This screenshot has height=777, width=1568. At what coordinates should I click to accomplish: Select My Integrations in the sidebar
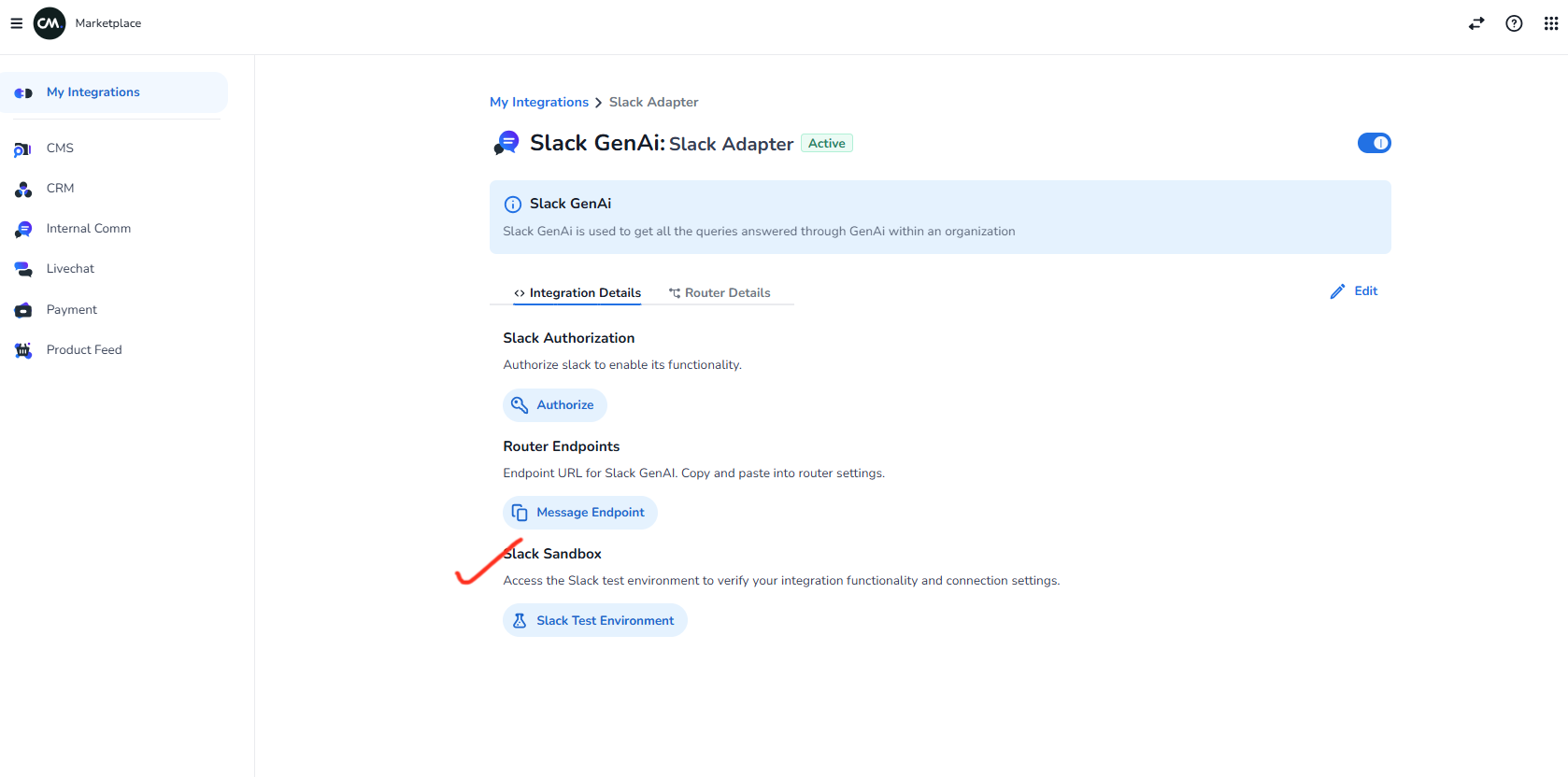pos(114,92)
